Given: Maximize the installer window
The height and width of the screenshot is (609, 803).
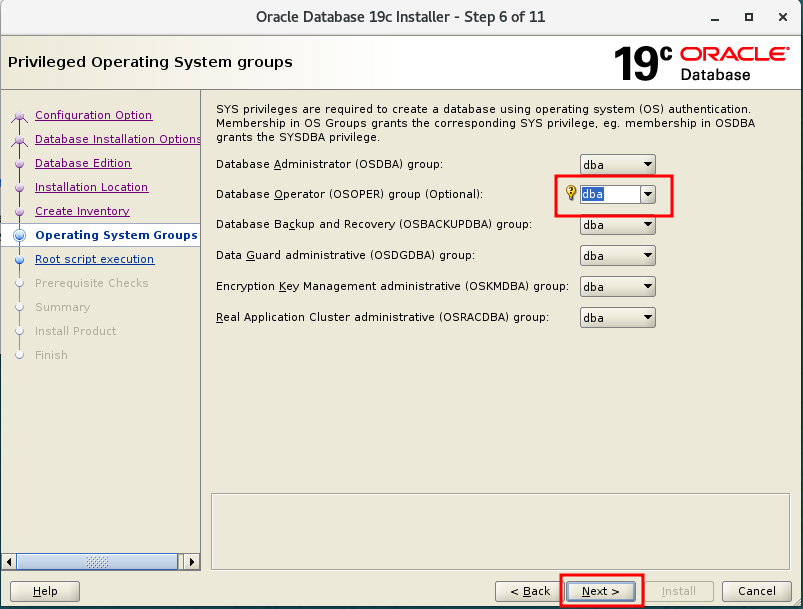Looking at the screenshot, I should pos(749,17).
